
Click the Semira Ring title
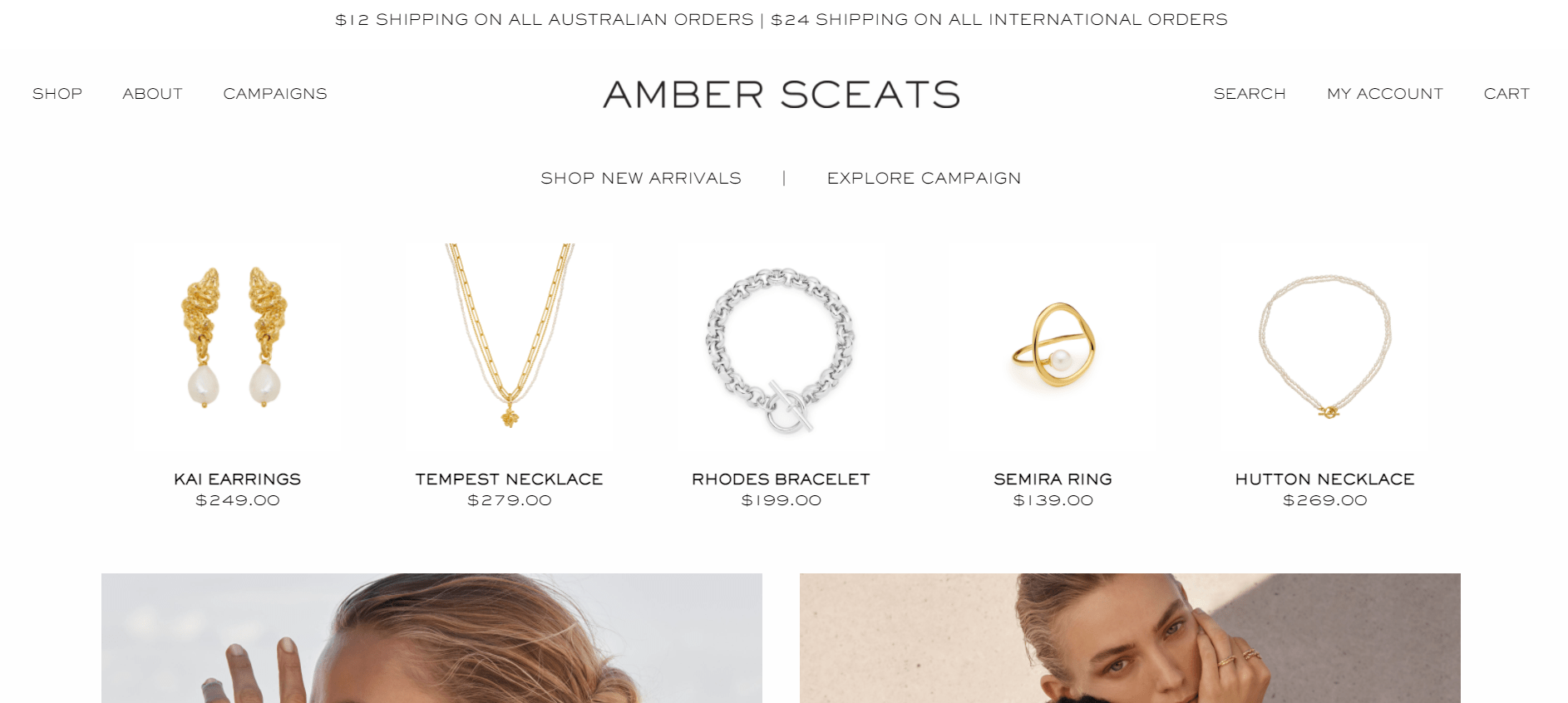(1053, 479)
